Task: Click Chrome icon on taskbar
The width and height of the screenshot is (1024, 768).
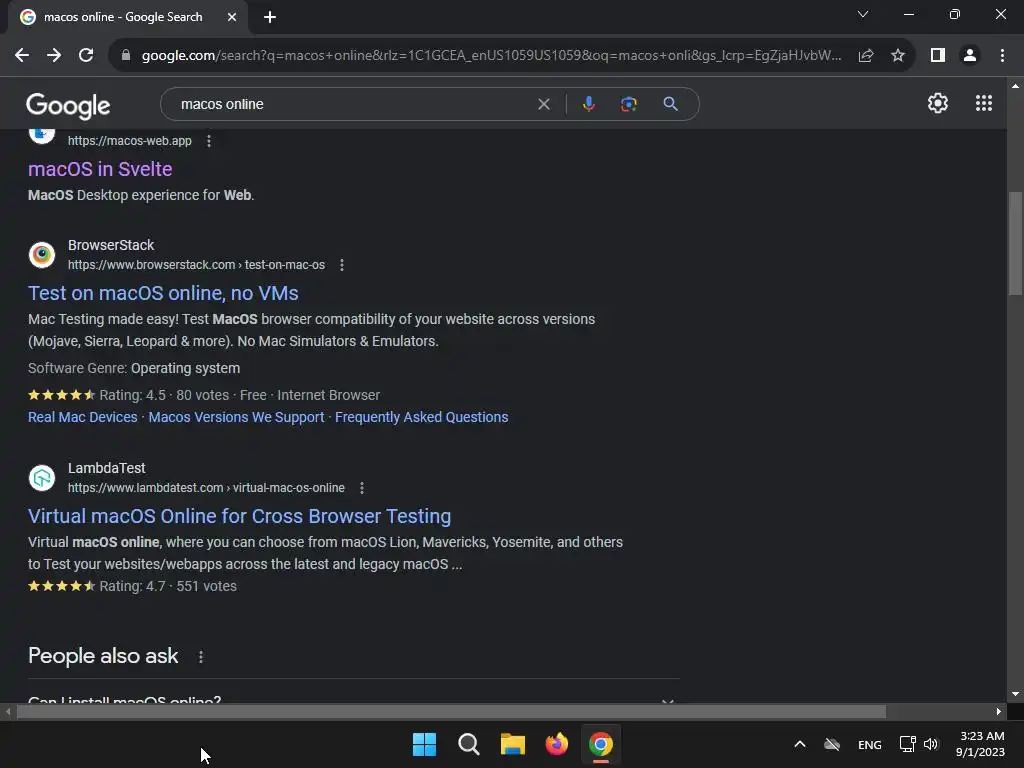Action: pyautogui.click(x=601, y=744)
